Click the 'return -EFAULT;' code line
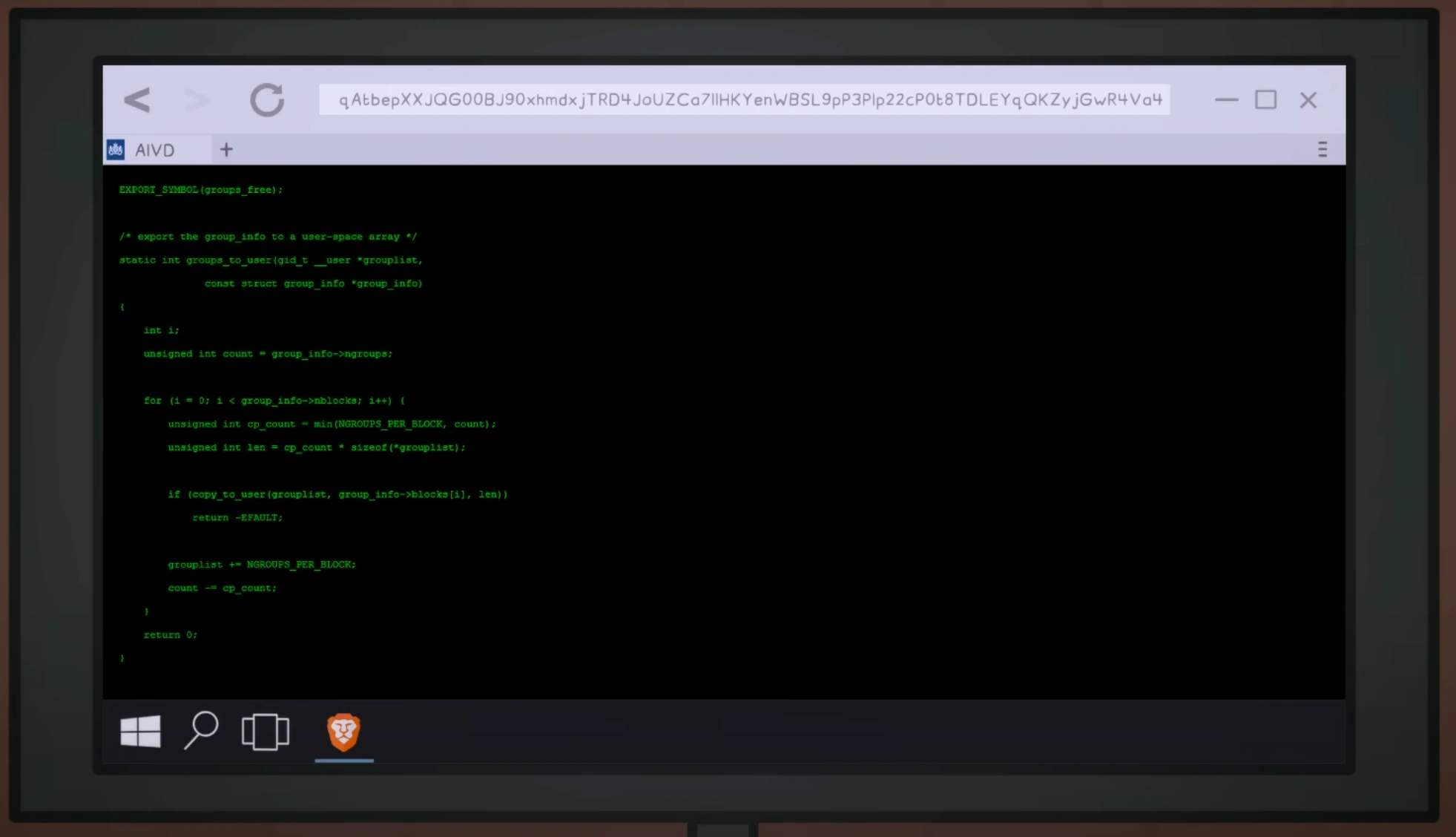The width and height of the screenshot is (1456, 837). point(237,518)
